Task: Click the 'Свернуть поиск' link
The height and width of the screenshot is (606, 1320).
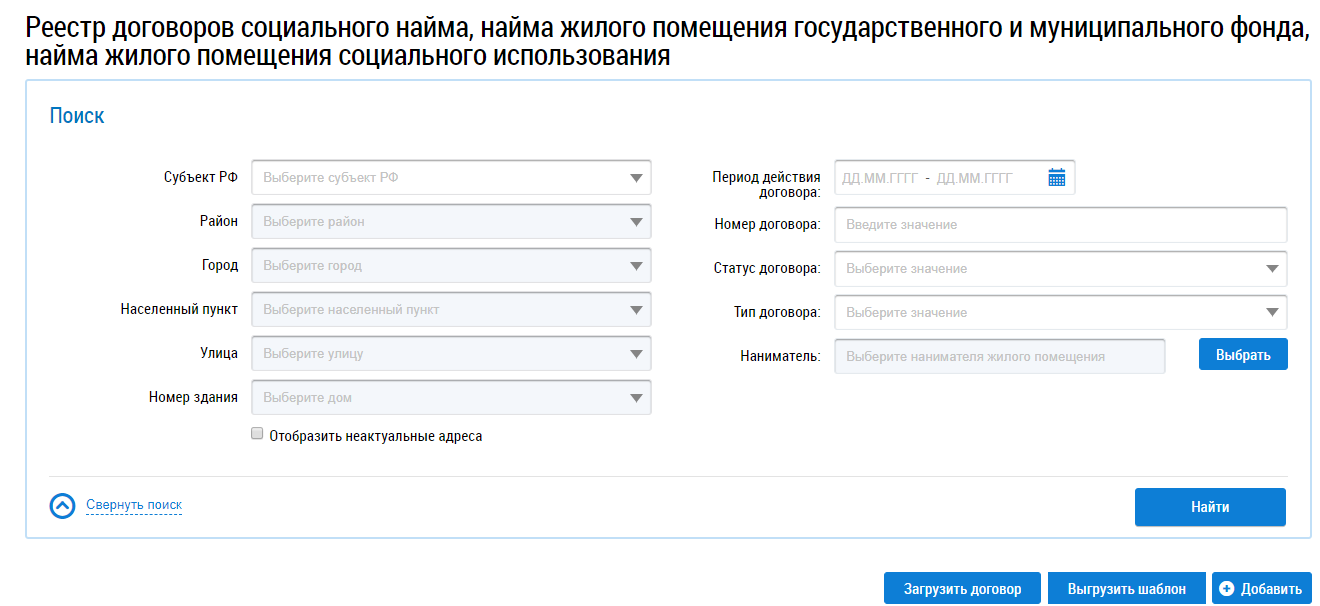Action: [134, 505]
